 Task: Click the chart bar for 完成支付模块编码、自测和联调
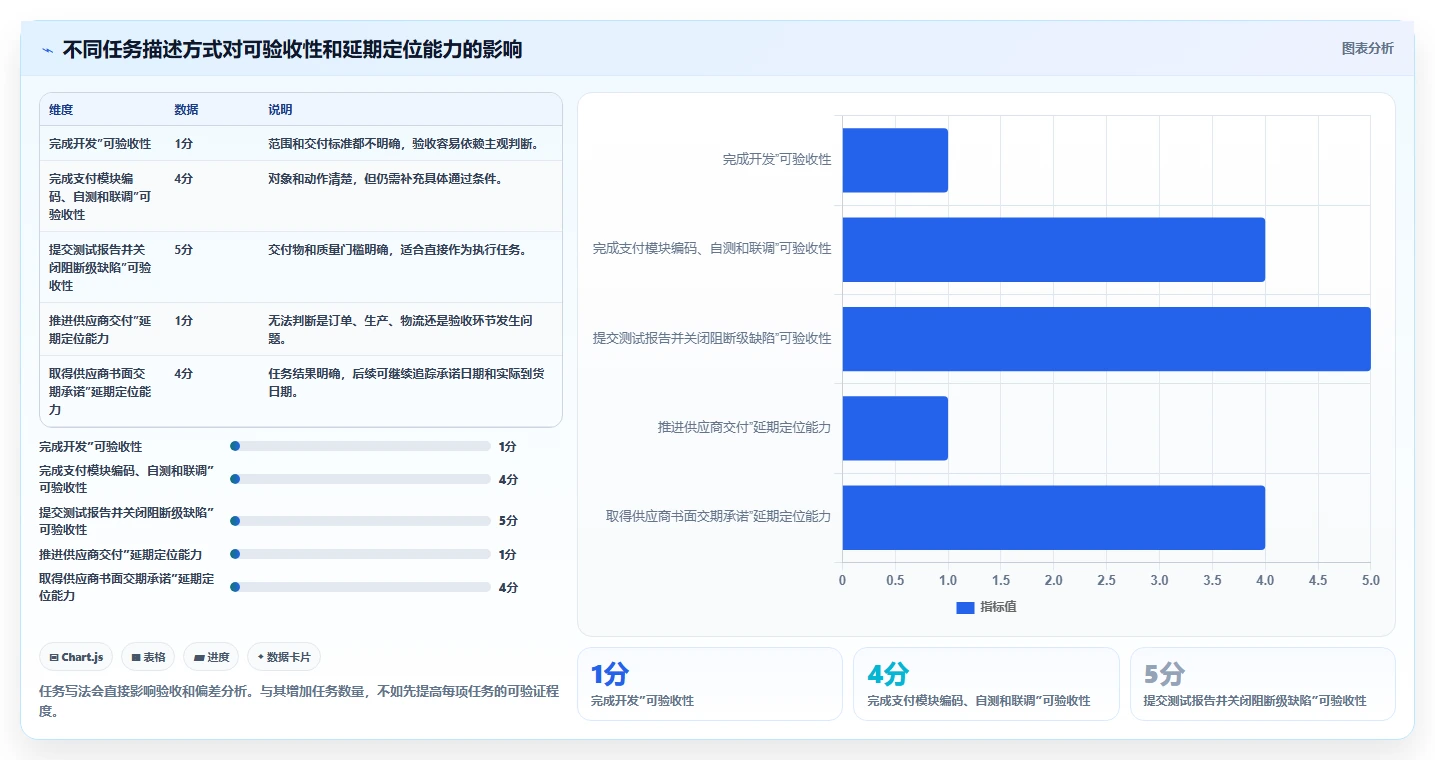(x=1054, y=249)
